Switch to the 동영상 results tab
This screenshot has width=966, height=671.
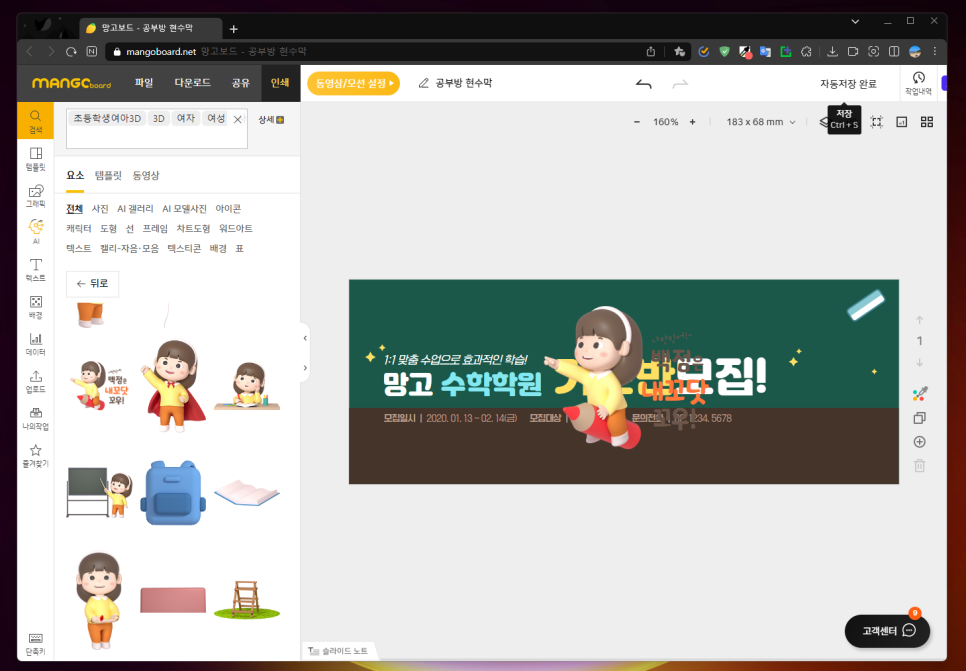[x=146, y=175]
